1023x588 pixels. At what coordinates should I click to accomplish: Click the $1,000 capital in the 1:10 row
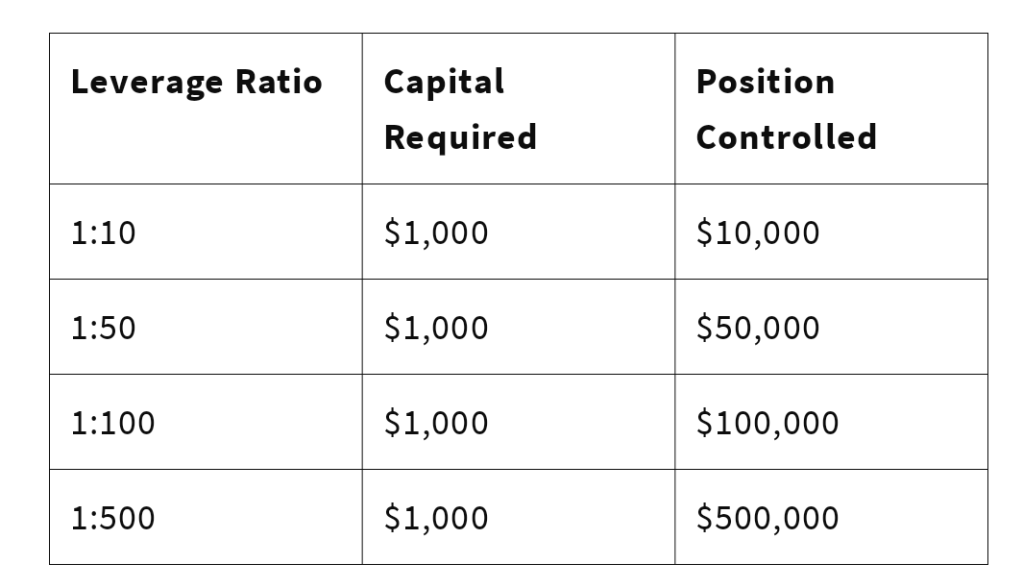point(435,232)
